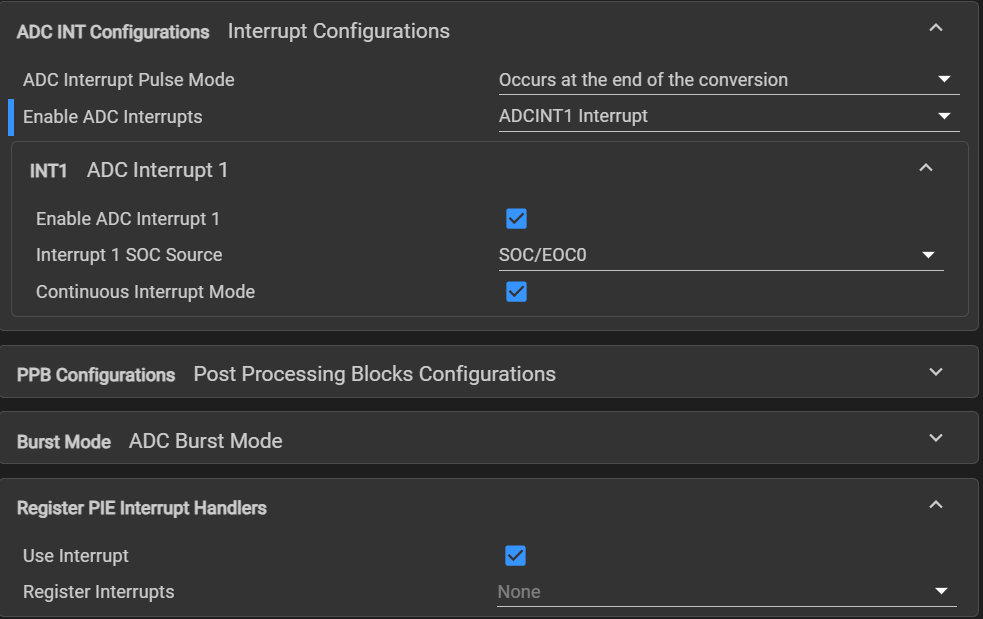Expand PPB Configurations with its chevron arrow
983x619 pixels.
point(936,372)
